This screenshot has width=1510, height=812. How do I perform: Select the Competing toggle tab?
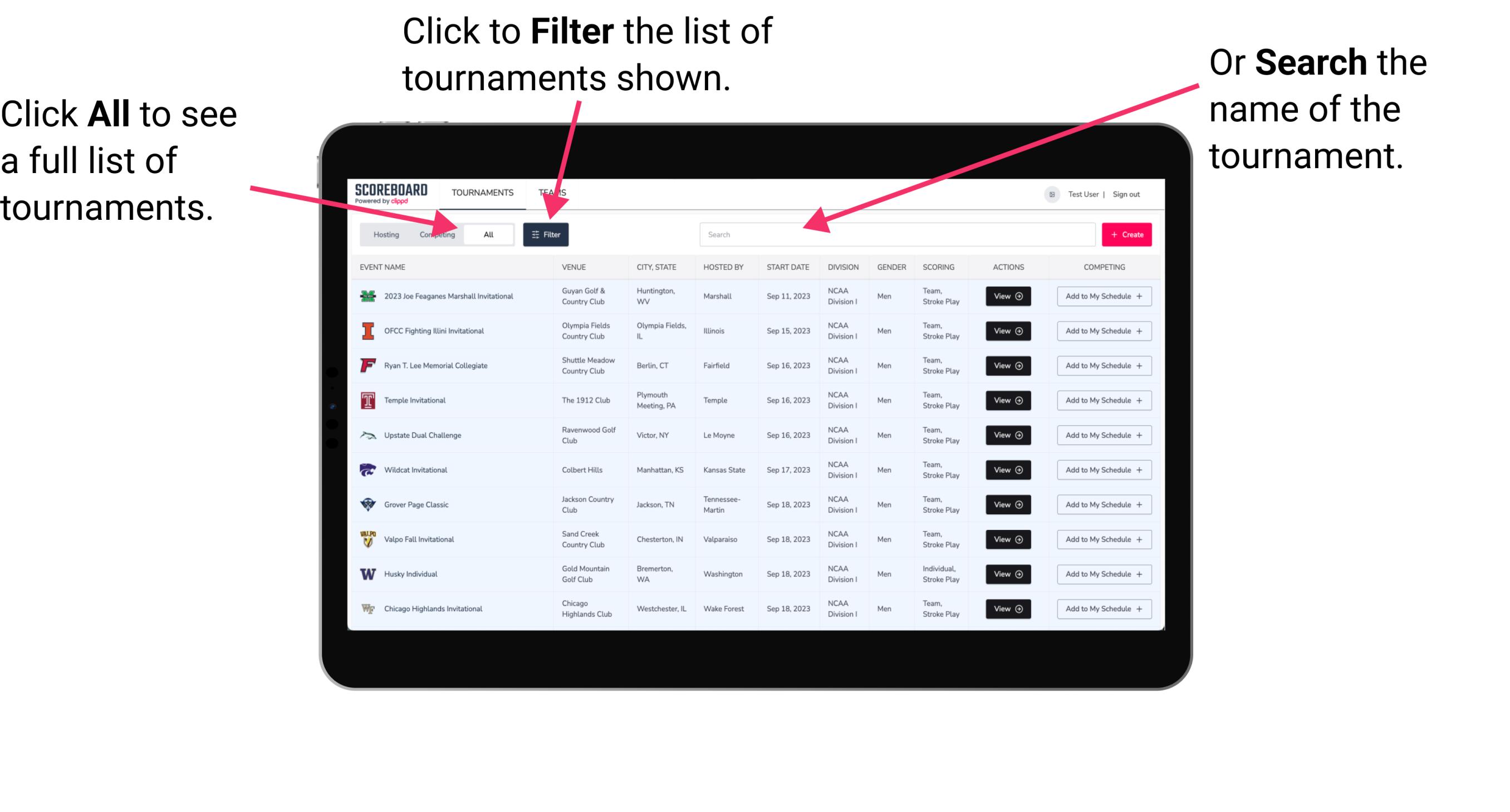point(435,234)
